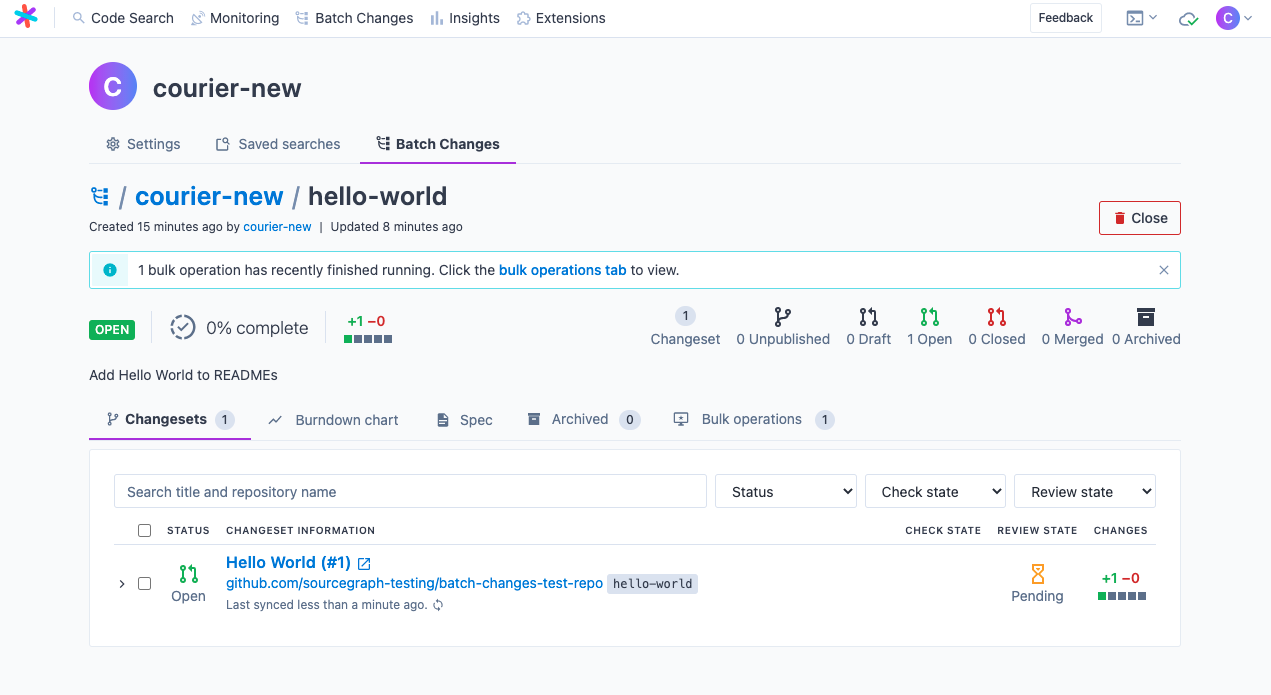Check the Hello World changeset checkbox
Viewport: 1271px width, 695px height.
144,583
